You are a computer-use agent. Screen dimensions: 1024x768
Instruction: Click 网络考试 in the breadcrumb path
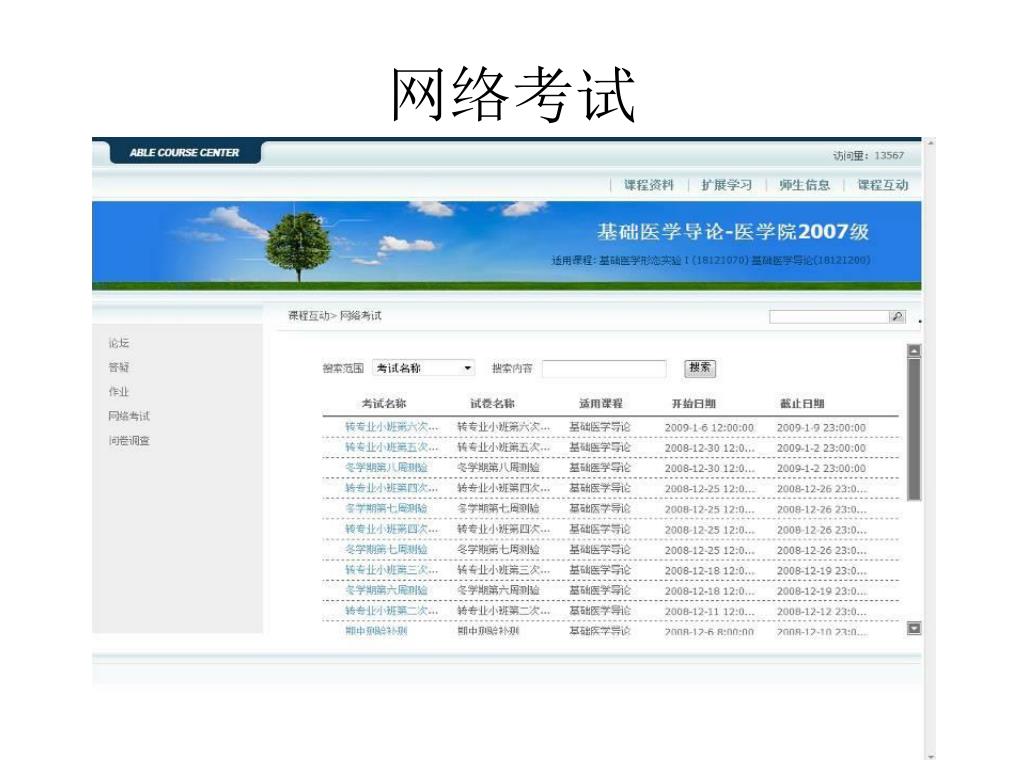(x=360, y=316)
